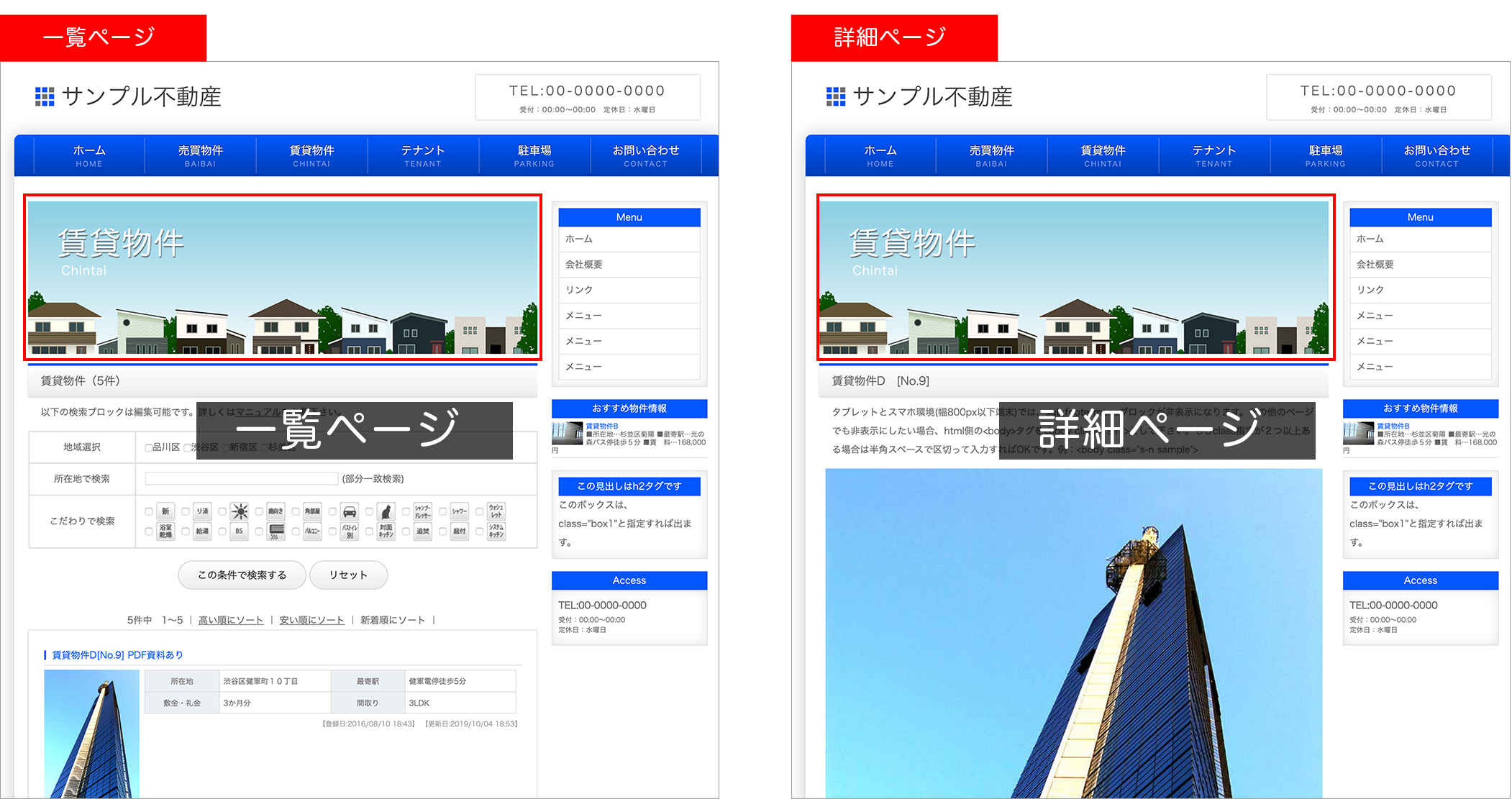Click the 角部屋 (corner room) feature icon

click(313, 511)
